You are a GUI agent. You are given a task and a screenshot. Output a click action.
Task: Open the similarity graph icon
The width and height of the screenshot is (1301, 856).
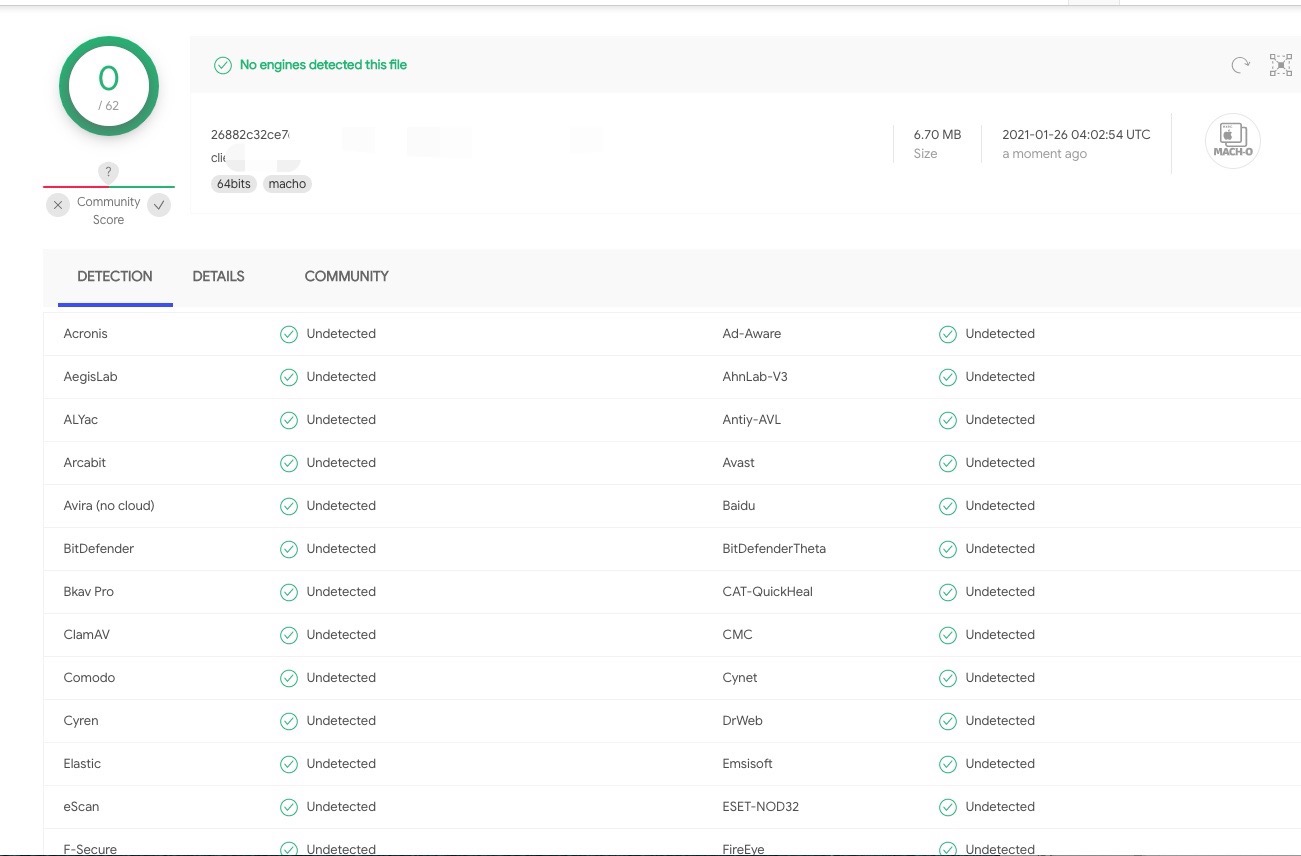coord(1281,65)
